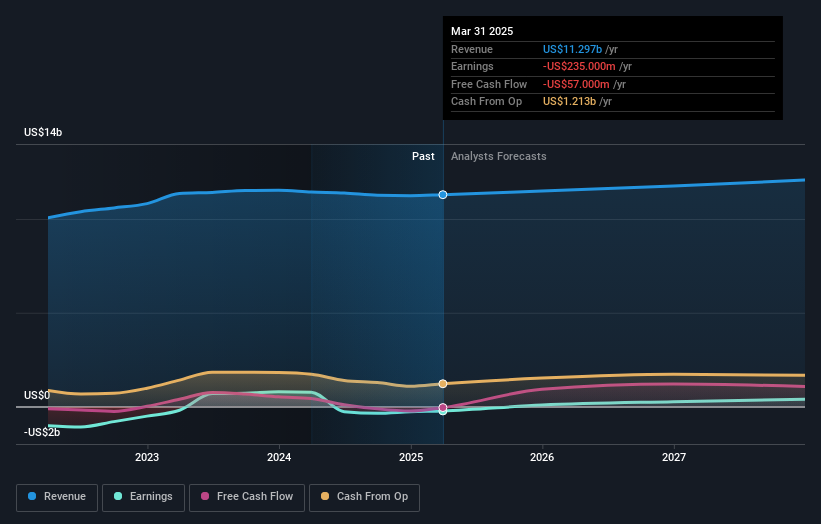Click the 2025 x-axis label
The width and height of the screenshot is (821, 524).
coord(411,458)
